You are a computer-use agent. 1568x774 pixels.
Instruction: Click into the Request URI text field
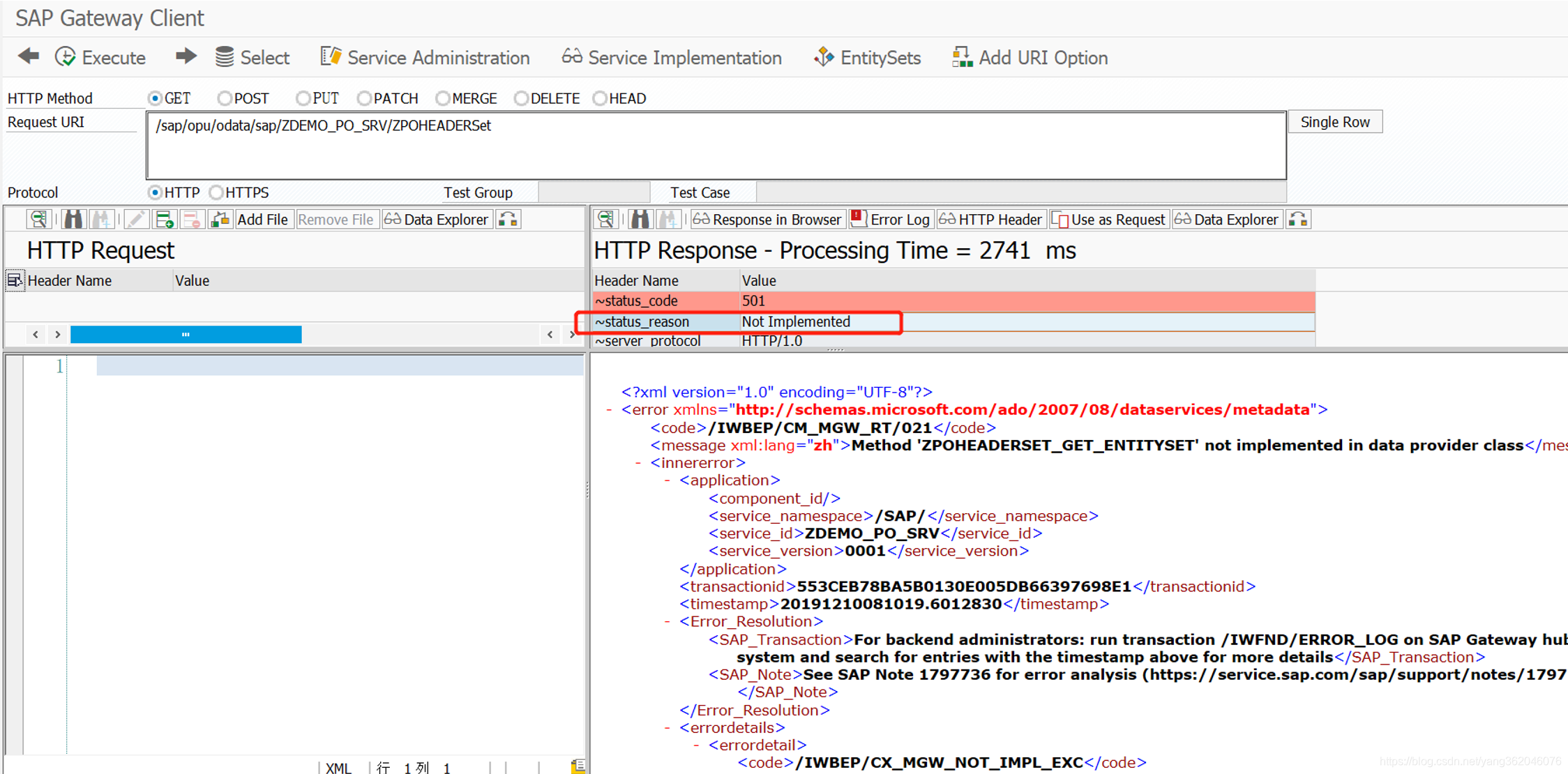[715, 145]
